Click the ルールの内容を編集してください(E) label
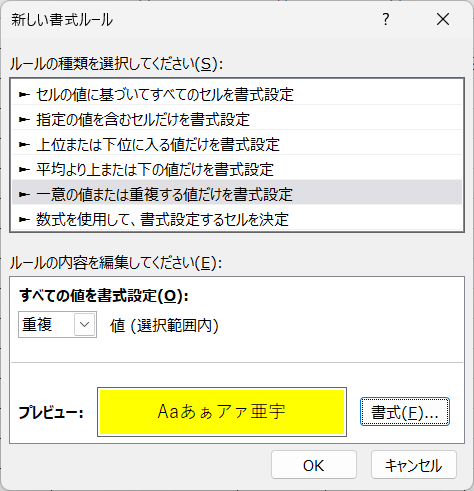 coord(116,263)
